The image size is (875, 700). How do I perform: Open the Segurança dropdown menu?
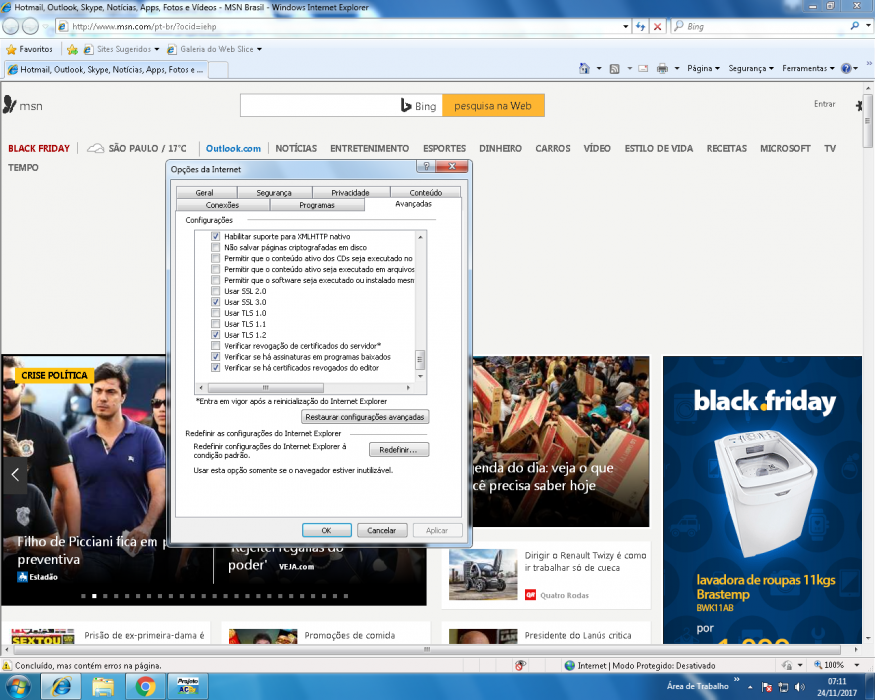(751, 69)
